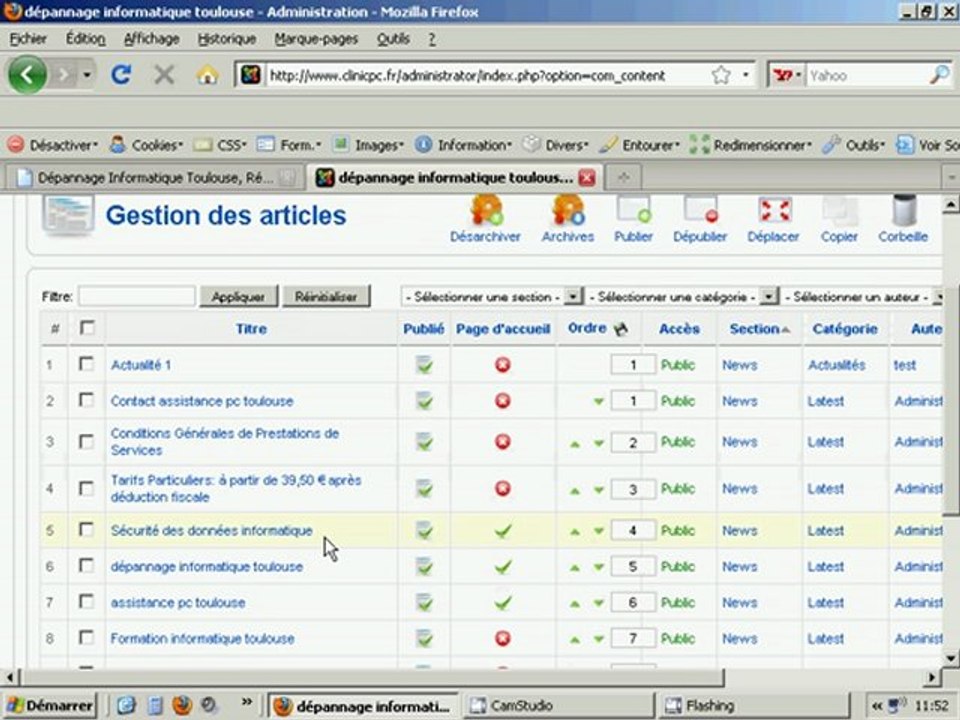
Task: Send to Corbeille trash icon
Action: pos(903,219)
